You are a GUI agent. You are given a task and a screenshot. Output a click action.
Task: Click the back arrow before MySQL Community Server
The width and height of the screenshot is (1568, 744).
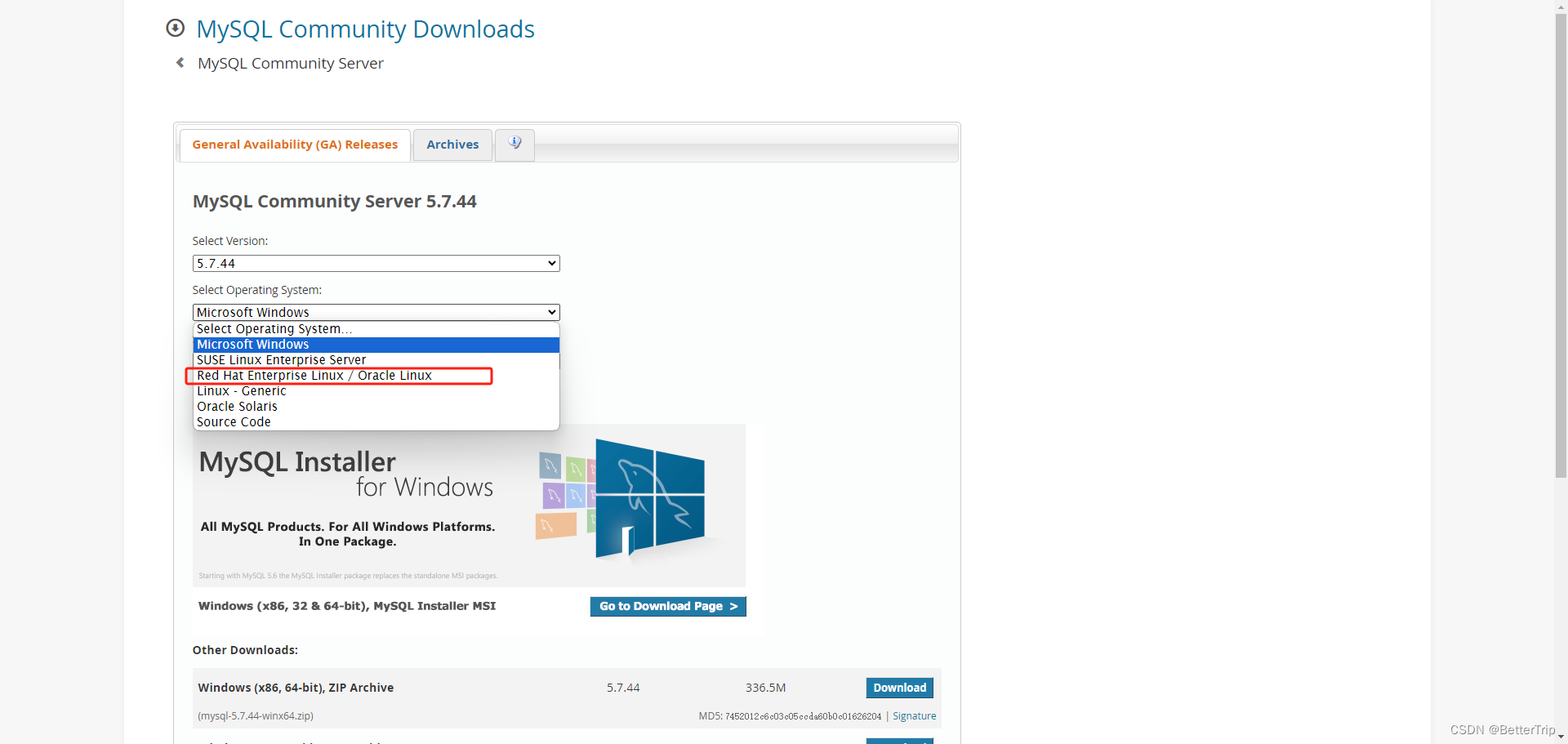coord(180,63)
